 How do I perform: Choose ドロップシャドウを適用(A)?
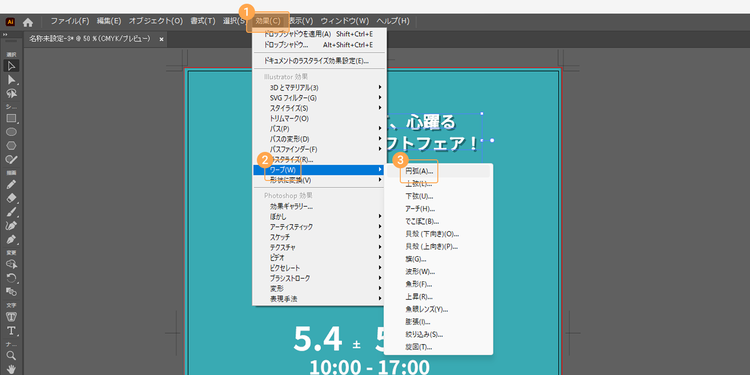coord(319,34)
